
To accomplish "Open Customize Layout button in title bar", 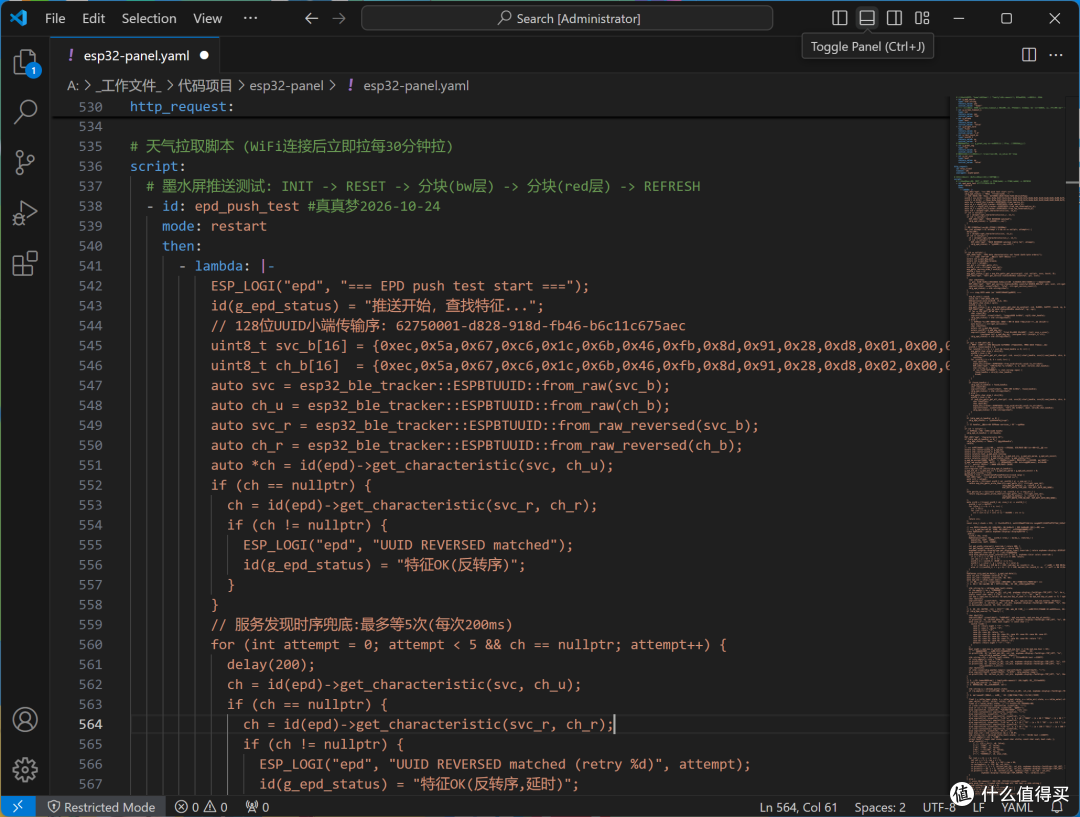I will [922, 18].
